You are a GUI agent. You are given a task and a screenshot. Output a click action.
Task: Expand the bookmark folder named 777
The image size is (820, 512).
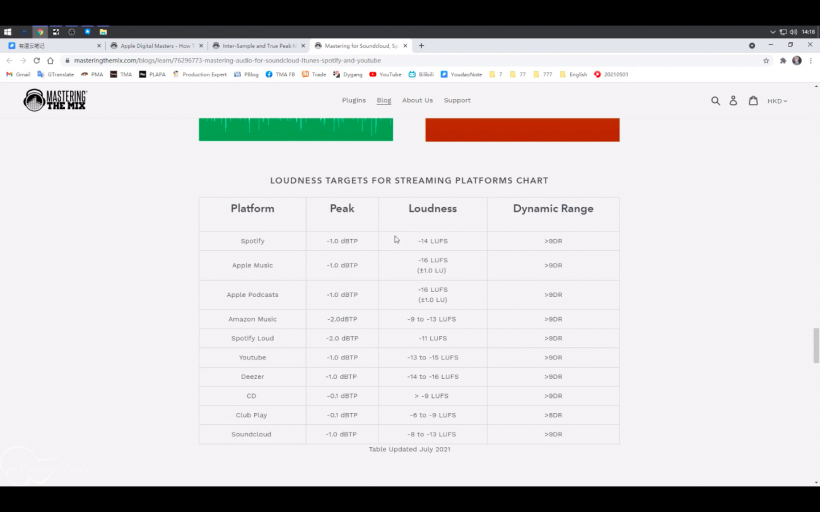tap(543, 75)
